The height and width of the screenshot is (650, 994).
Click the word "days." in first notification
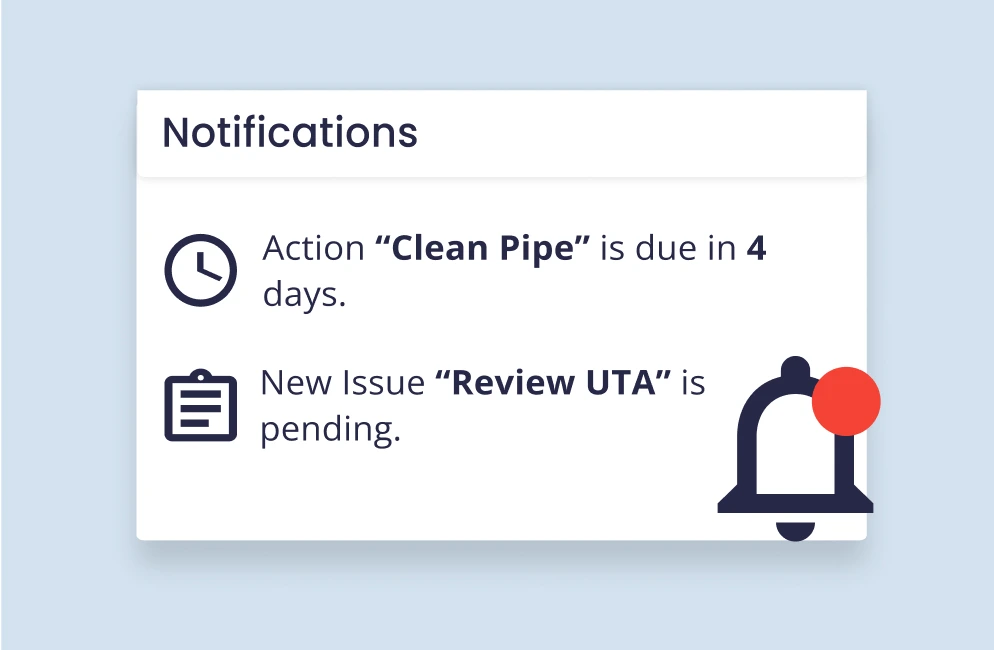pyautogui.click(x=305, y=295)
